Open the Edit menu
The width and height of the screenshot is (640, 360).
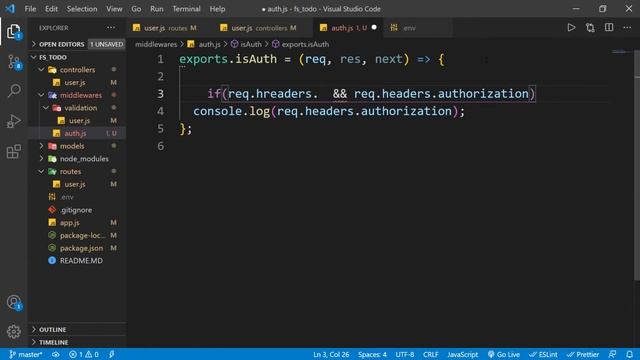click(51, 9)
